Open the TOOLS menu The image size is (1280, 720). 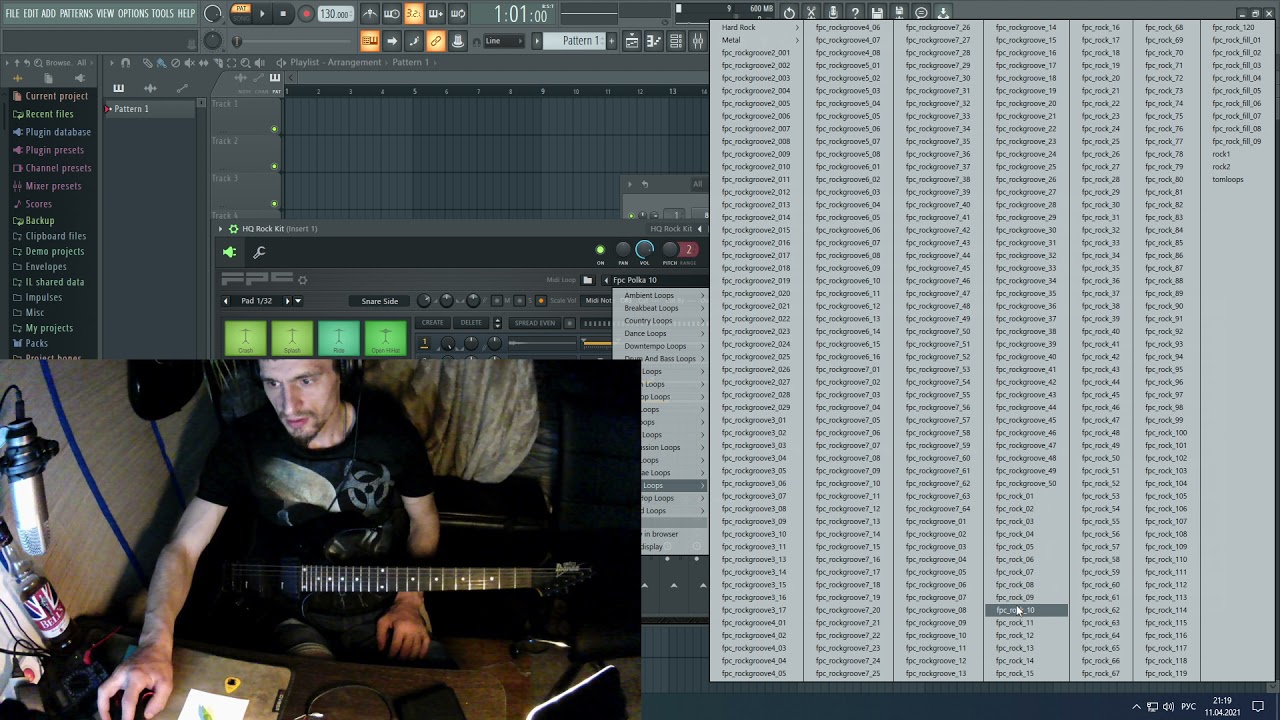point(162,13)
